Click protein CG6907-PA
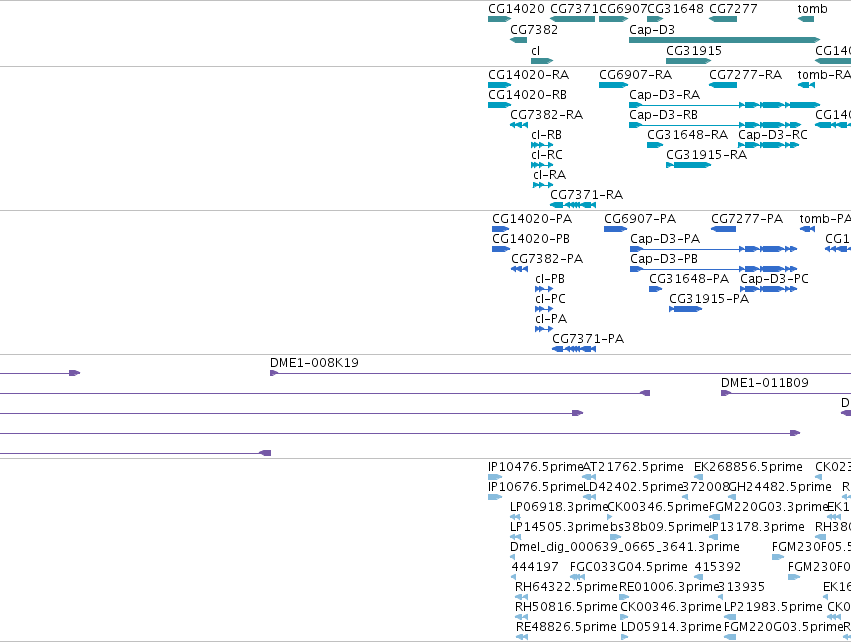 click(x=615, y=229)
